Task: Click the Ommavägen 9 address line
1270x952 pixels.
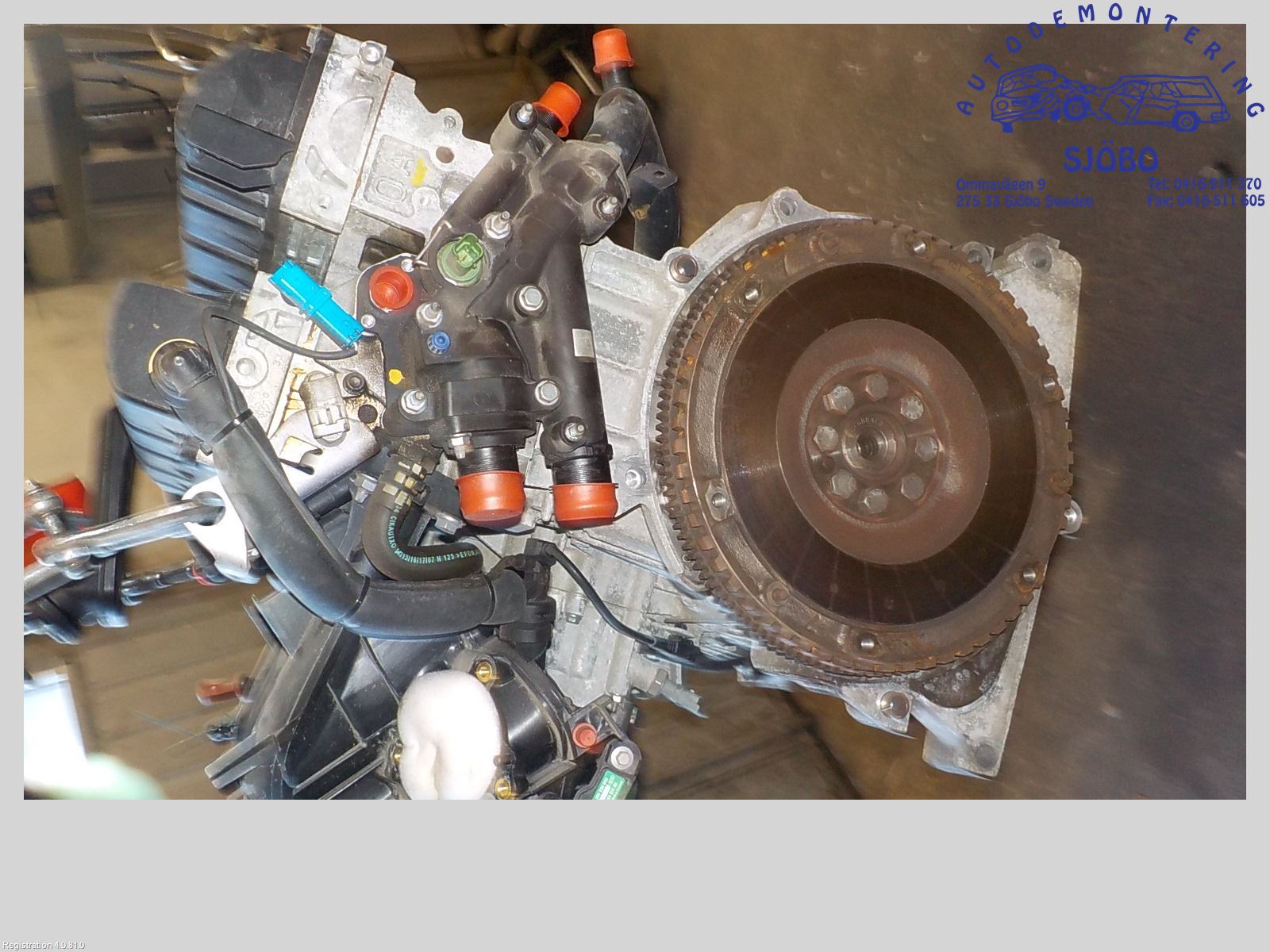Action: pos(1000,185)
